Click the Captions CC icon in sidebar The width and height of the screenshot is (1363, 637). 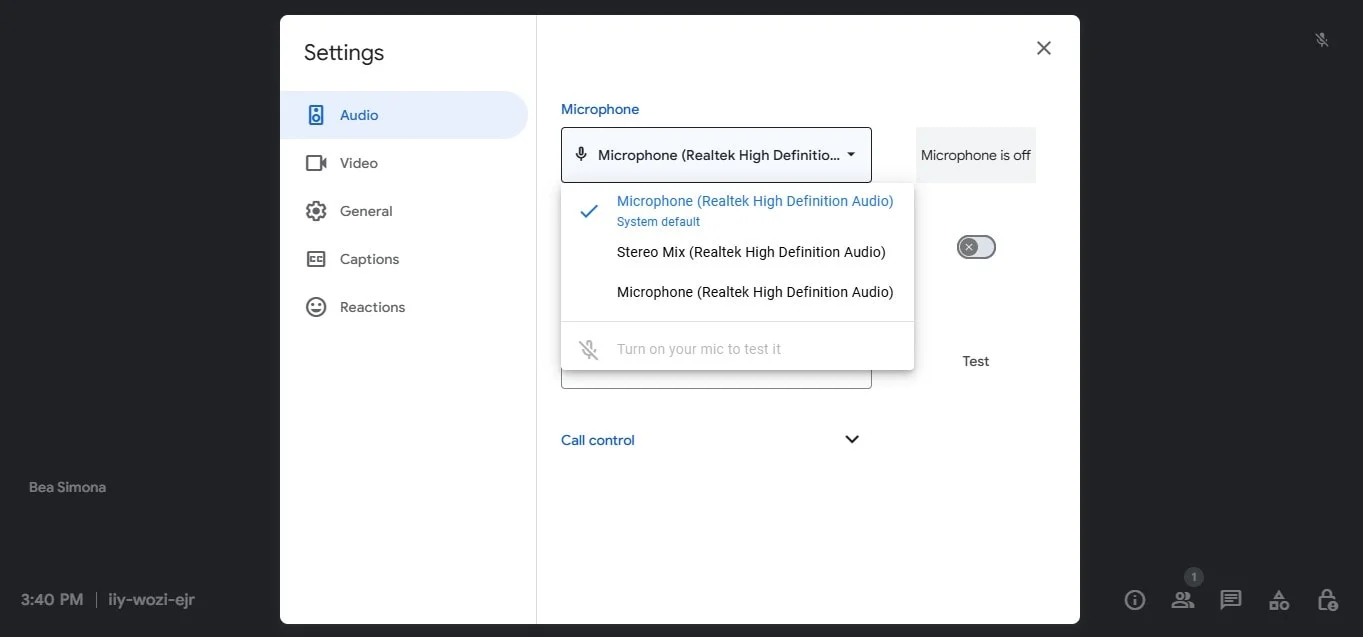(316, 259)
